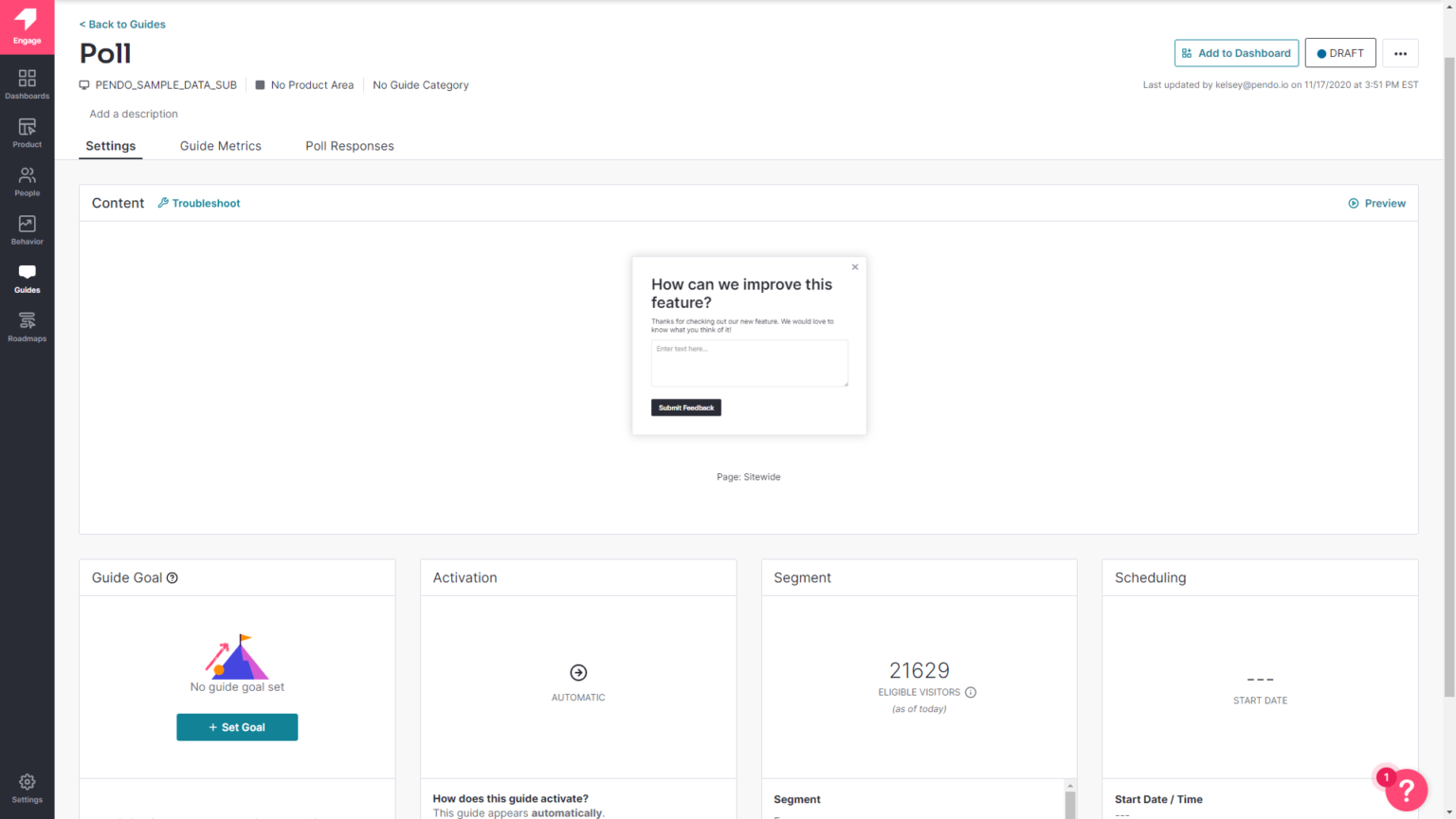Click the poll's feedback text field

pyautogui.click(x=749, y=363)
